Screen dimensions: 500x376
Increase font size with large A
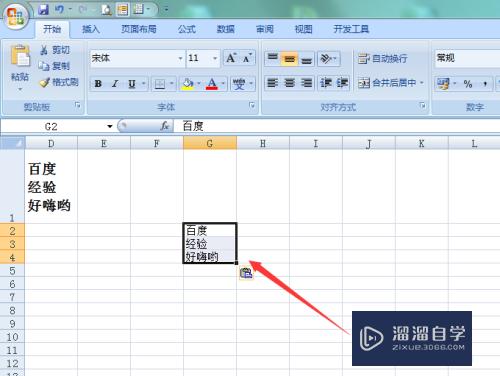click(x=231, y=58)
